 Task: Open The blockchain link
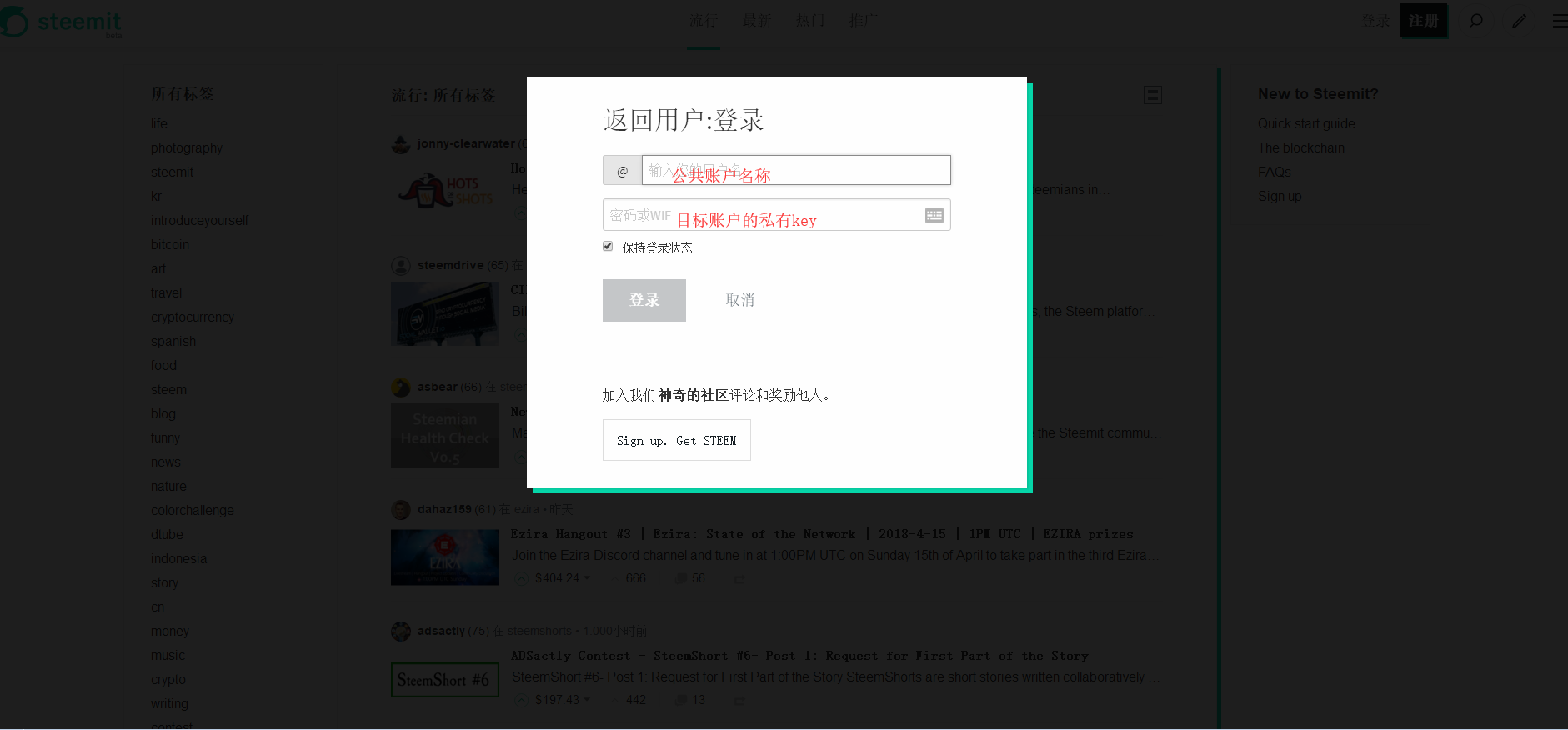point(1301,147)
